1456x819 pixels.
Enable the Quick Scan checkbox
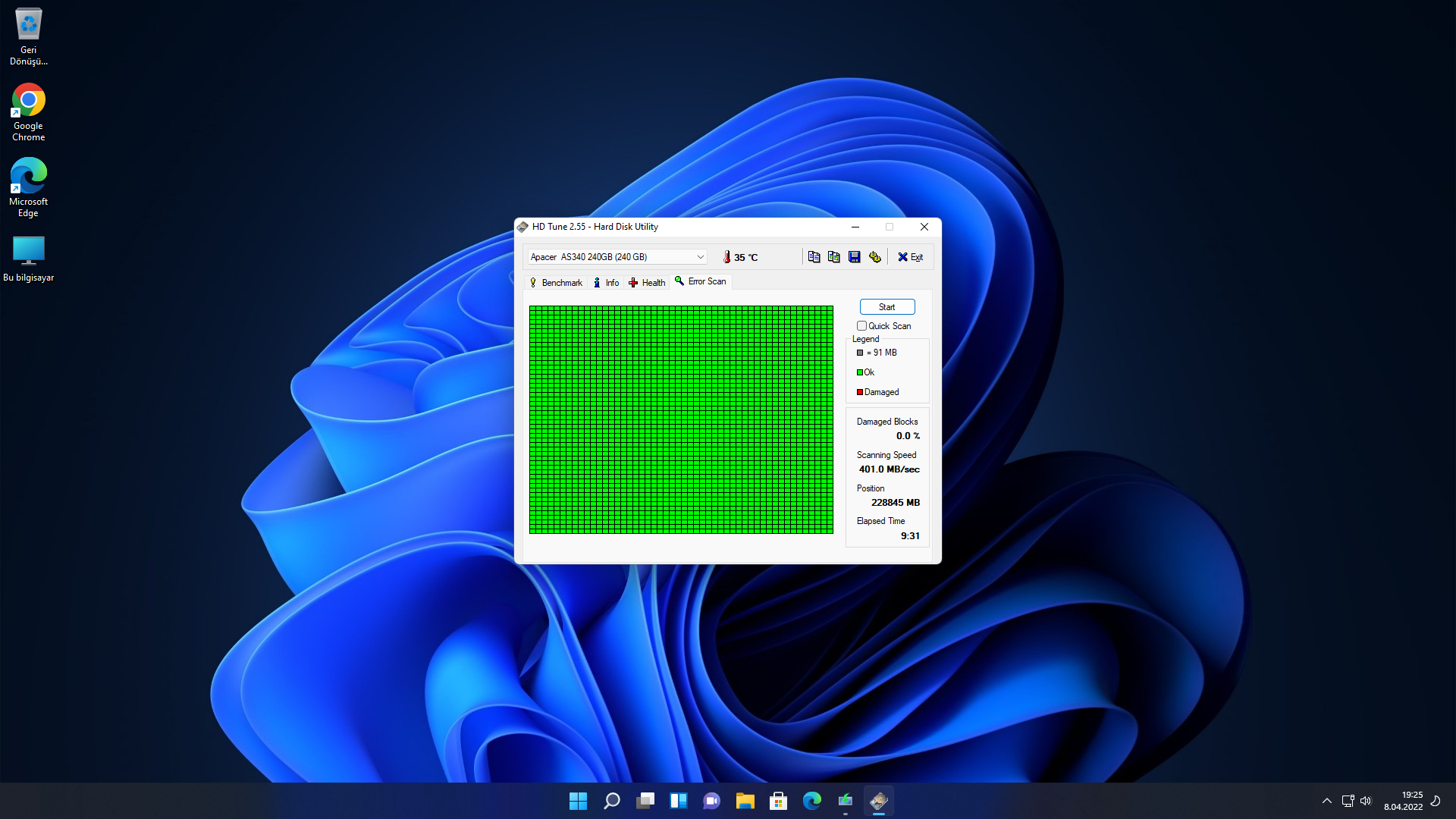point(861,326)
